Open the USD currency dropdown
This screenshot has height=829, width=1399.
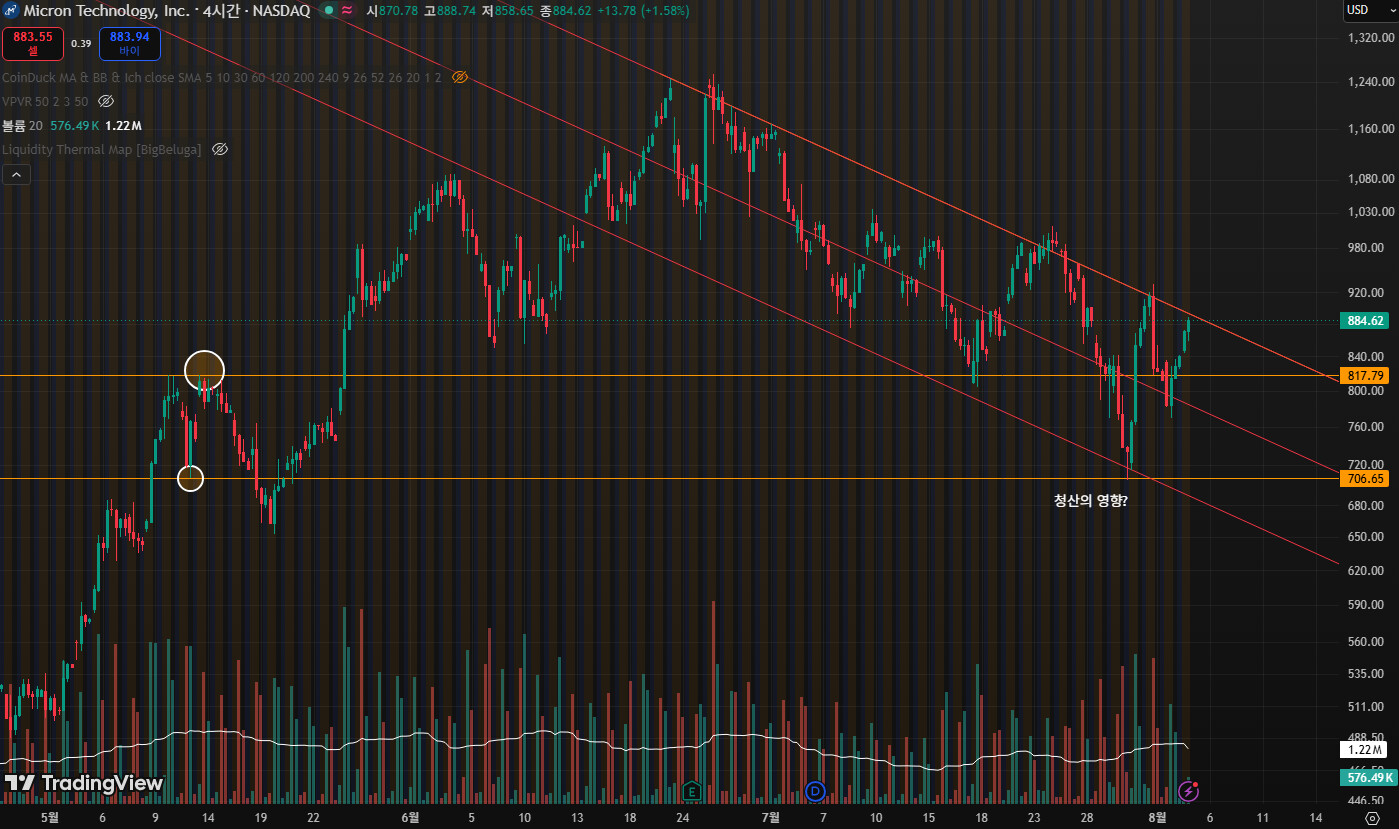point(1369,10)
